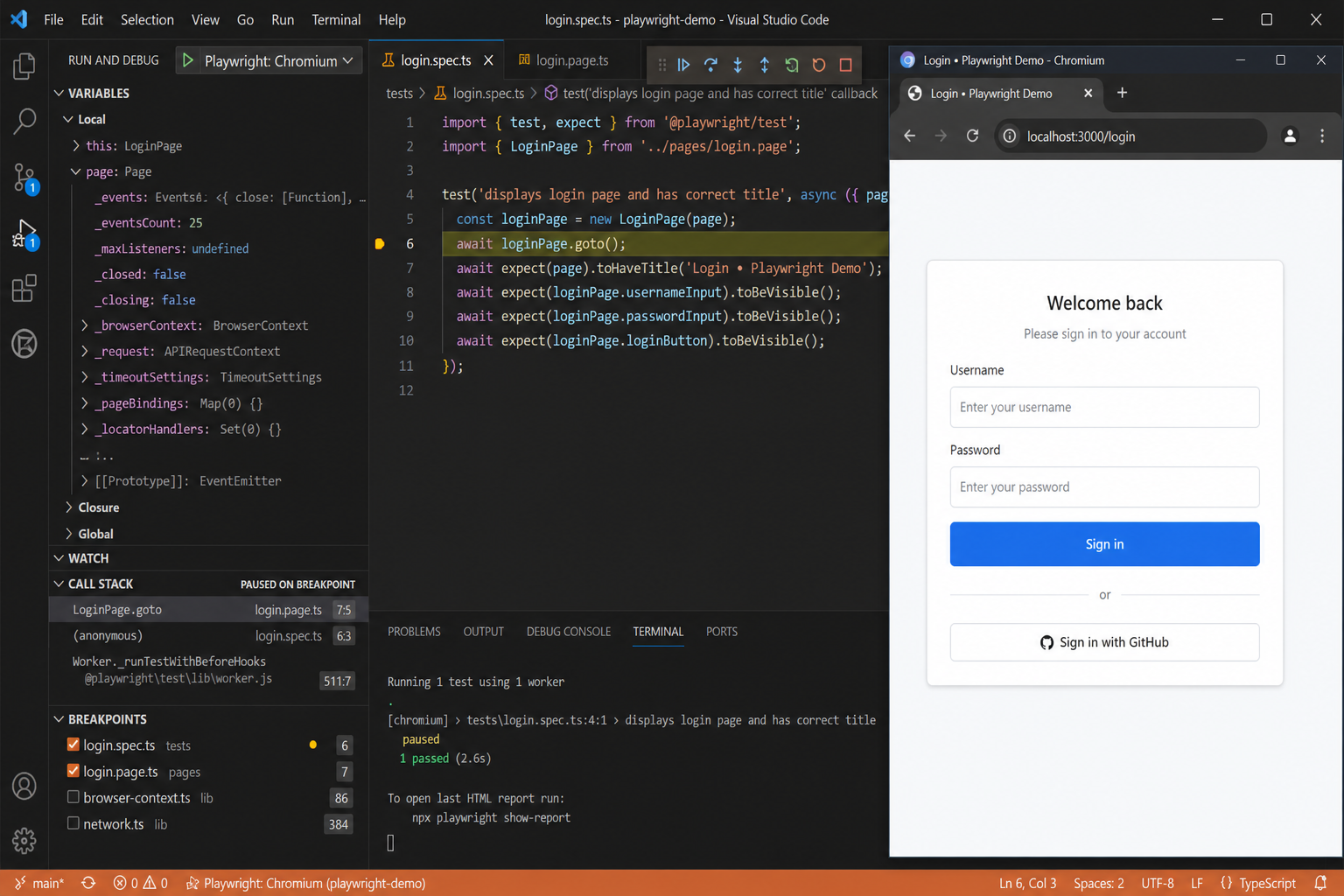Click the Password input field

pos(1104,486)
